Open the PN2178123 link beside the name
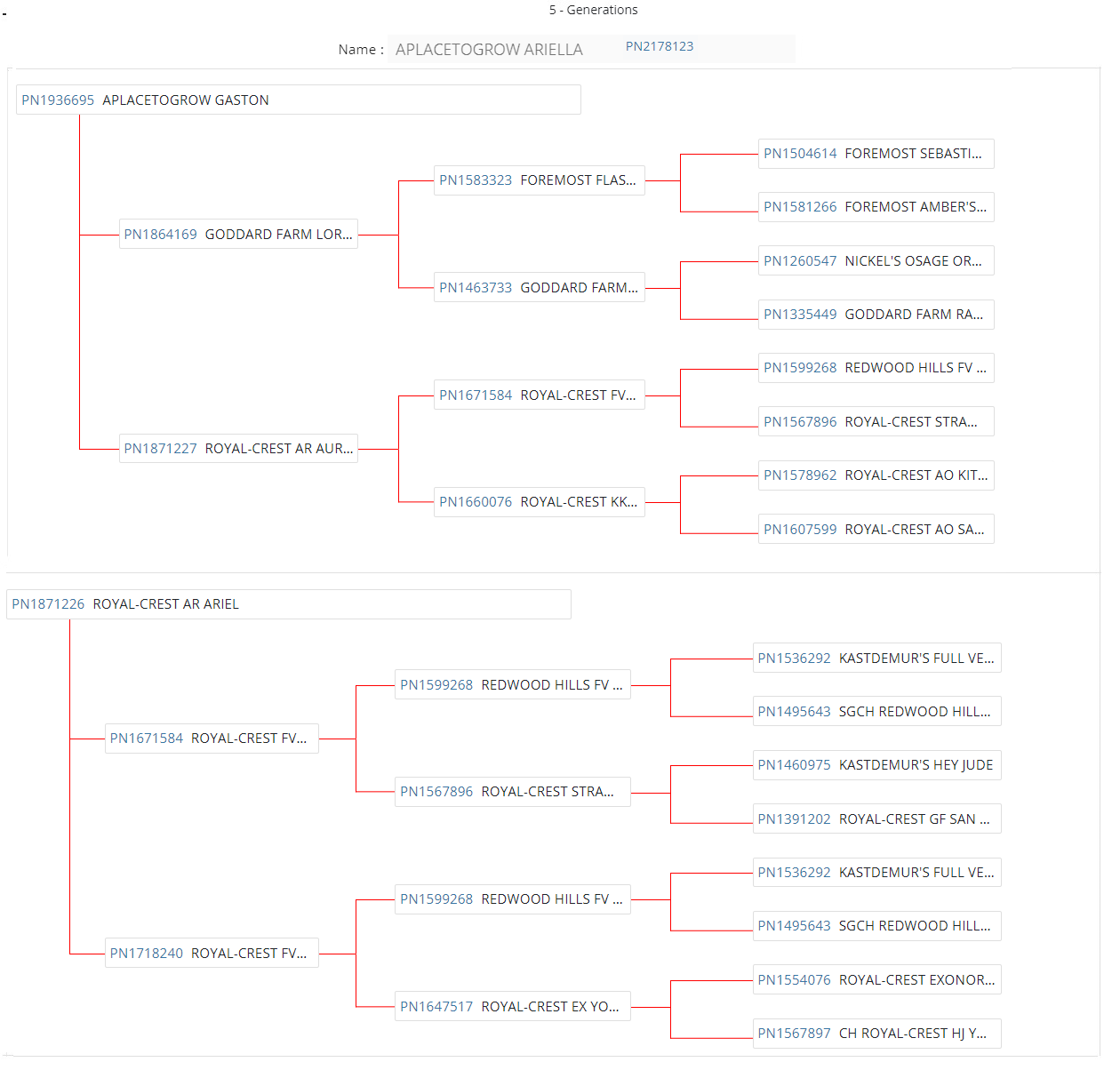 [659, 47]
